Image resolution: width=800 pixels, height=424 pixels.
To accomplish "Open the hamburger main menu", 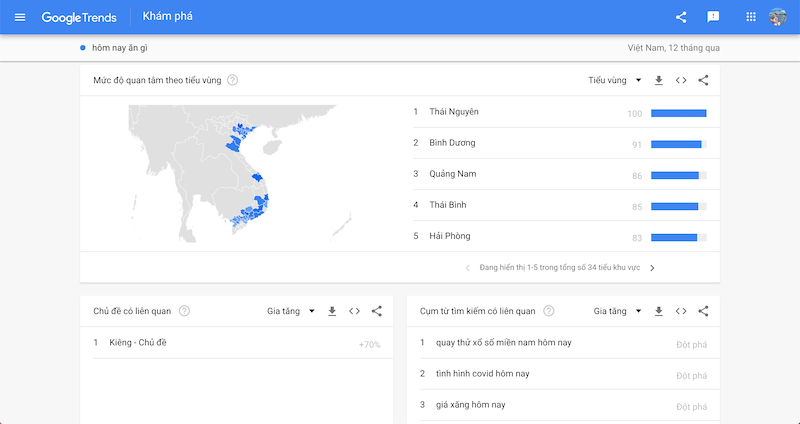I will point(20,17).
